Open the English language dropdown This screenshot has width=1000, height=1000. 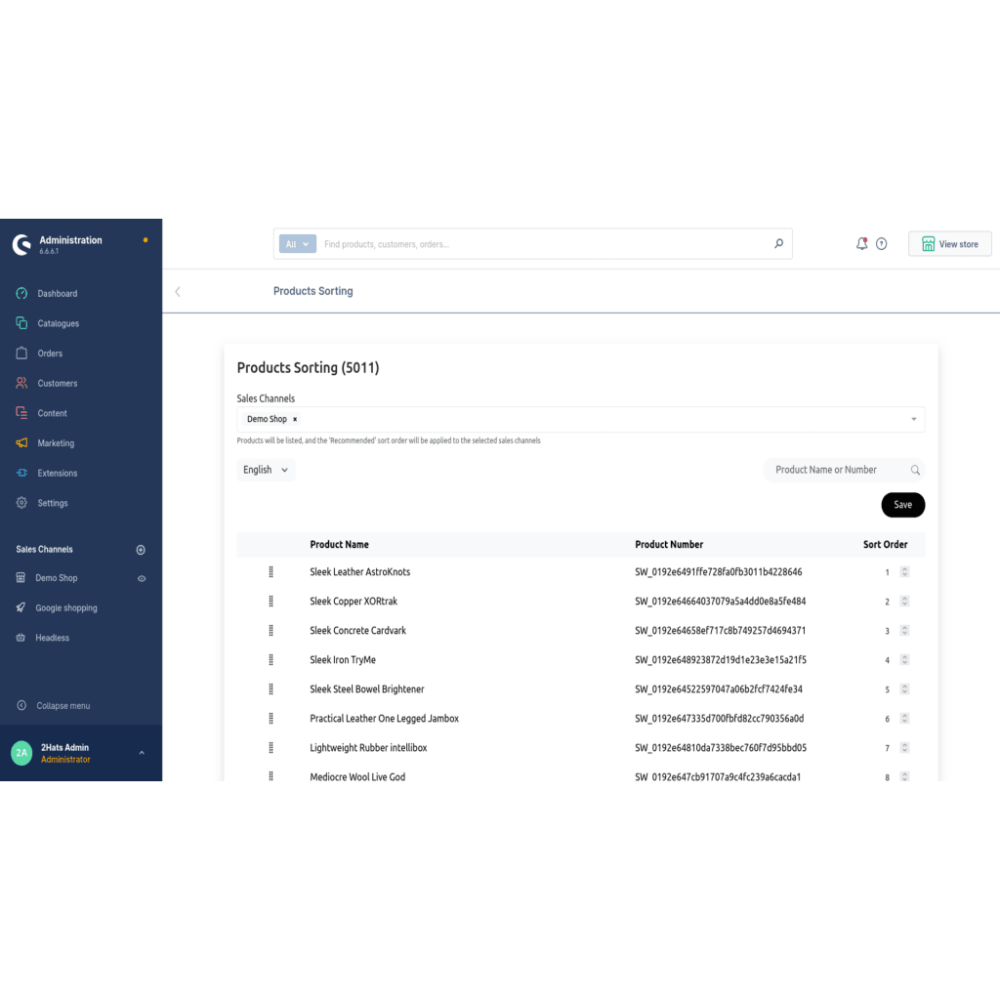pyautogui.click(x=266, y=470)
